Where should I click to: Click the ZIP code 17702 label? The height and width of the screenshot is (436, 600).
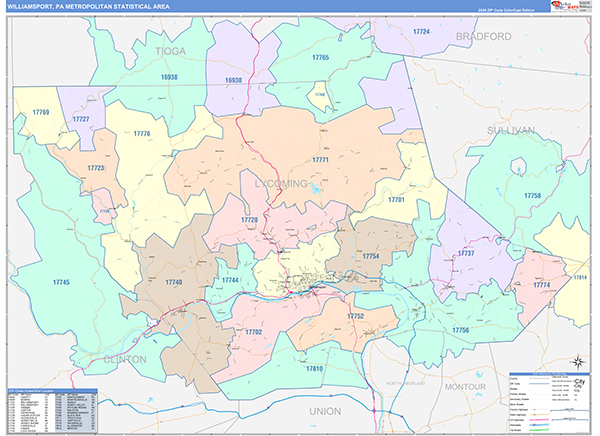point(253,332)
